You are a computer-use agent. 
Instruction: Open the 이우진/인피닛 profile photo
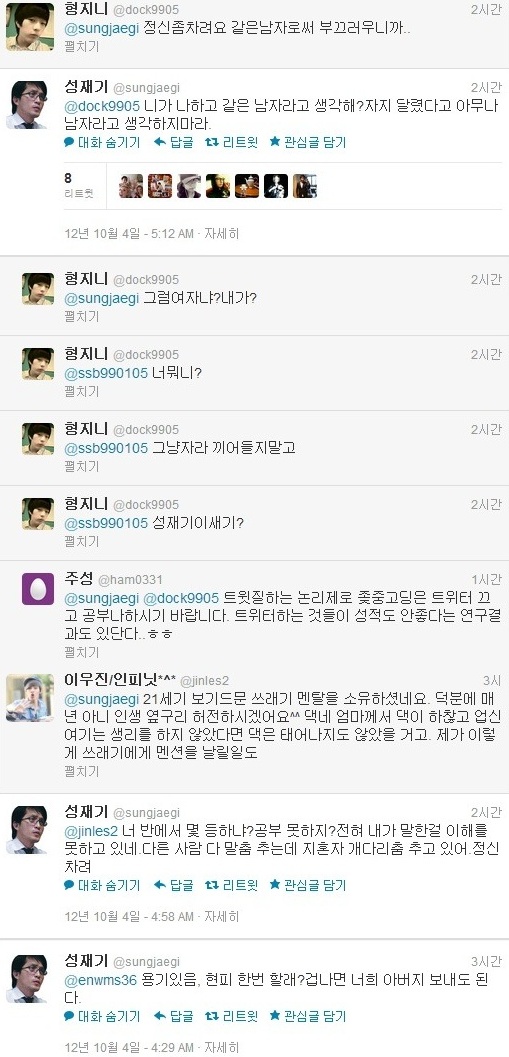pyautogui.click(x=30, y=697)
